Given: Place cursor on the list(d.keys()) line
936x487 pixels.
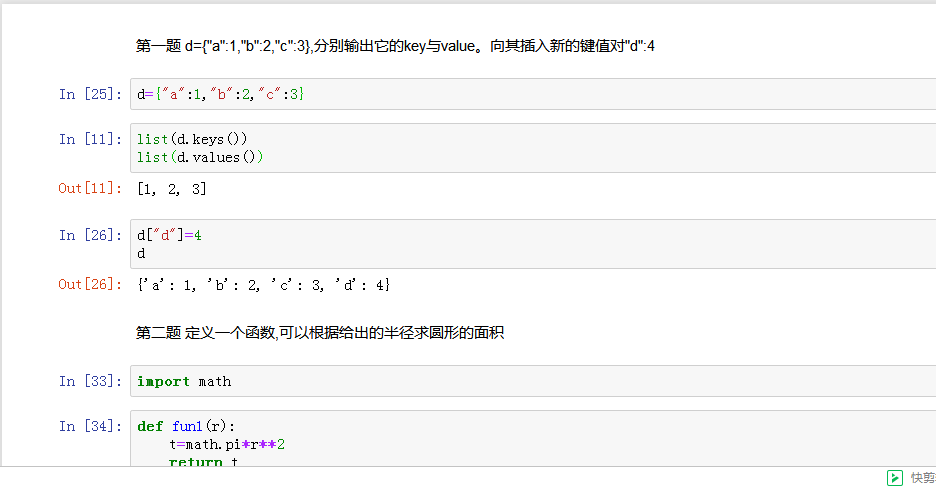Looking at the screenshot, I should pos(192,139).
